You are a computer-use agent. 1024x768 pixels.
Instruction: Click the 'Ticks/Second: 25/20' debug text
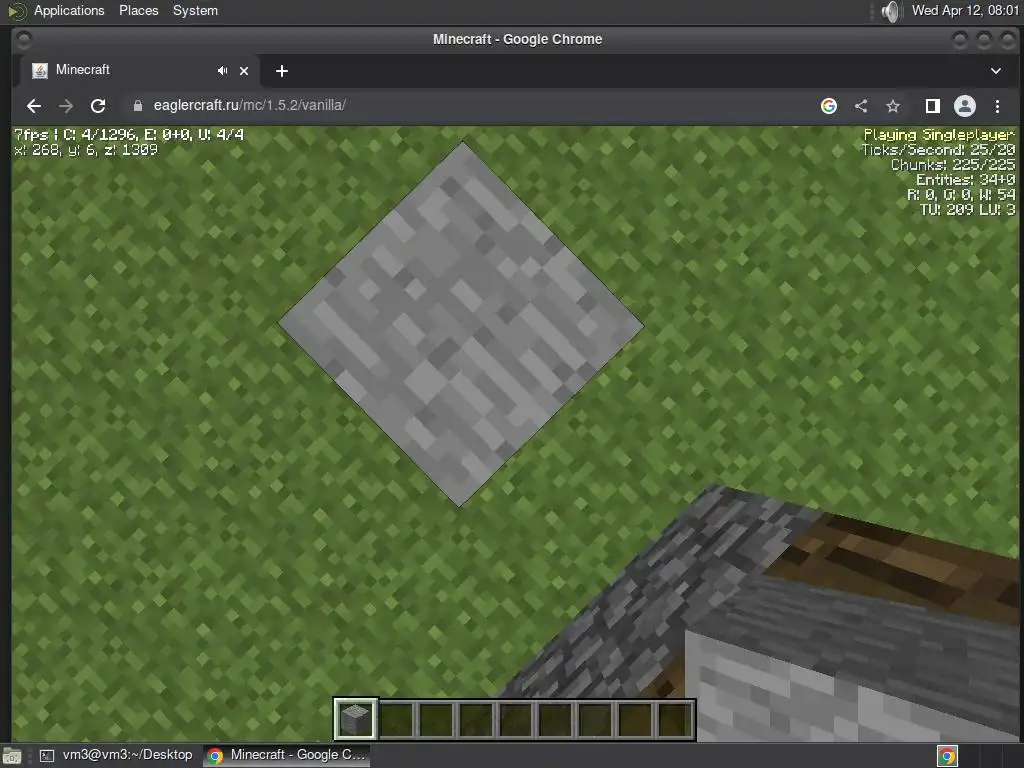(938, 150)
